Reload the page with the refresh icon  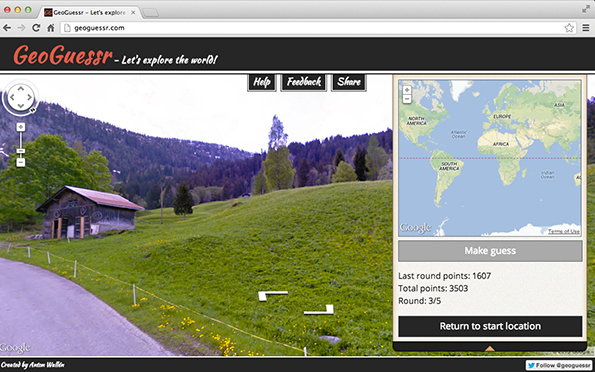36,28
